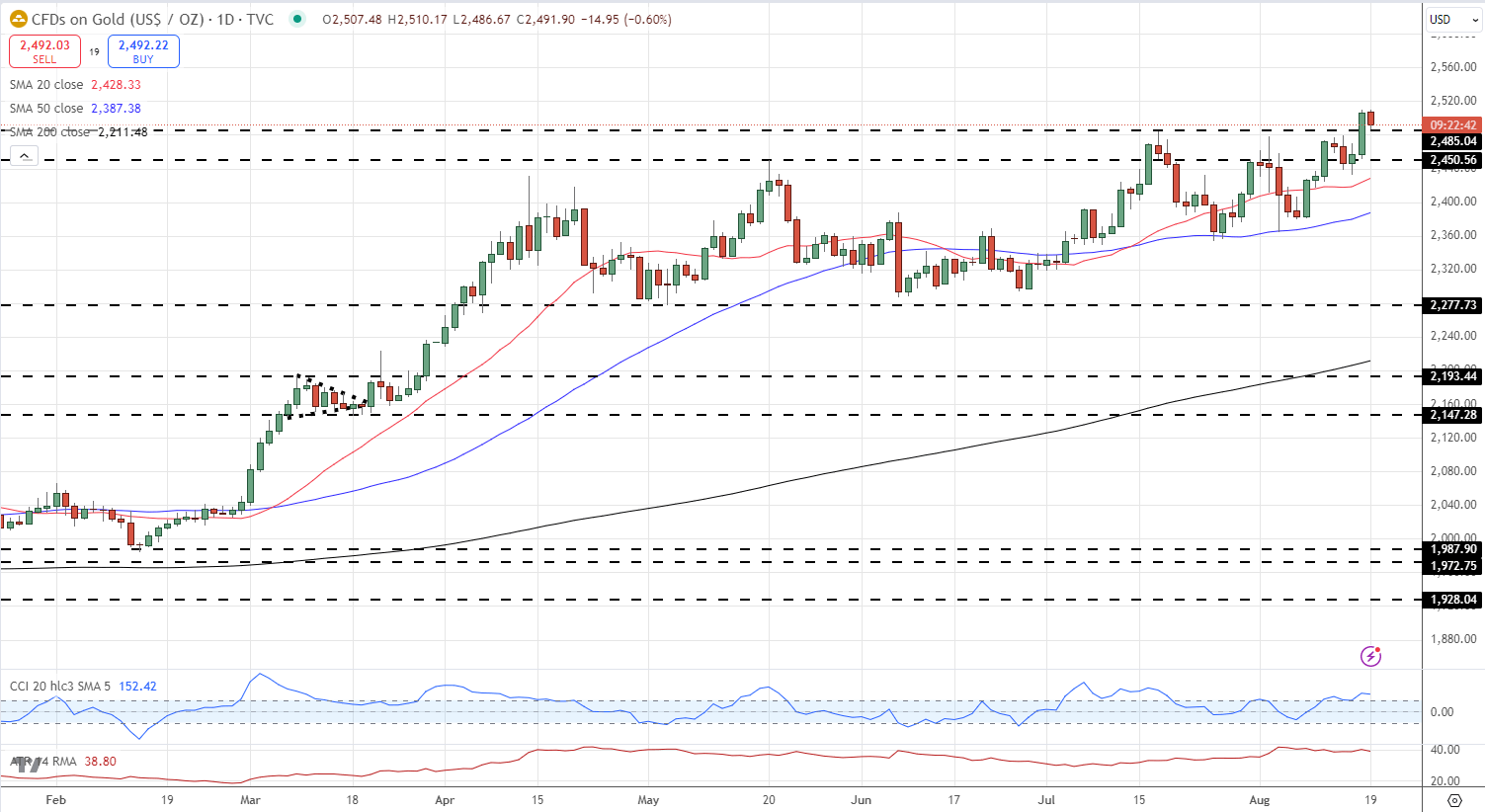This screenshot has height=812, width=1485.
Task: Click the OHLC open value O2,507.48
Action: [352, 20]
